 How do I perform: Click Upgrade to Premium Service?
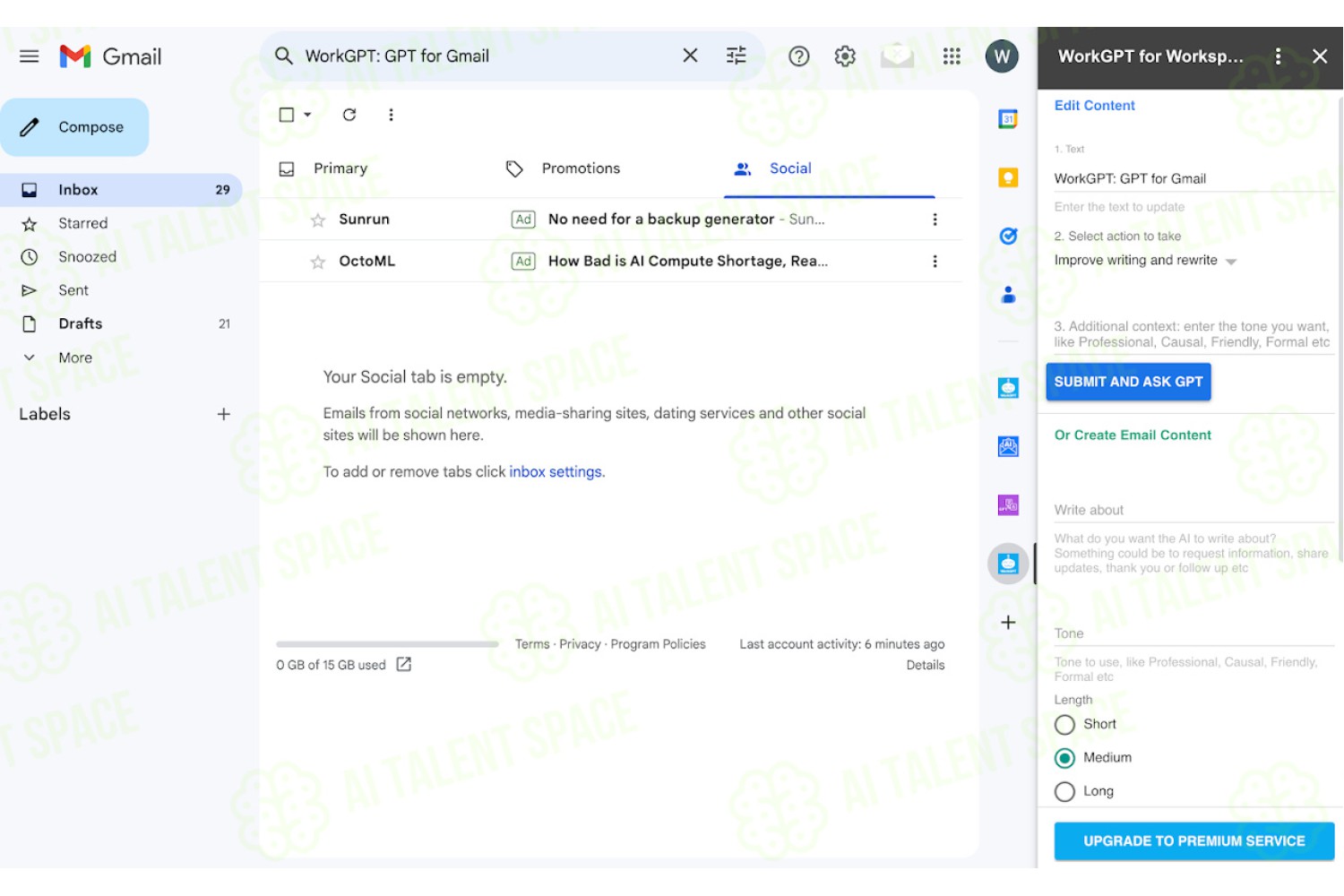pos(1194,841)
